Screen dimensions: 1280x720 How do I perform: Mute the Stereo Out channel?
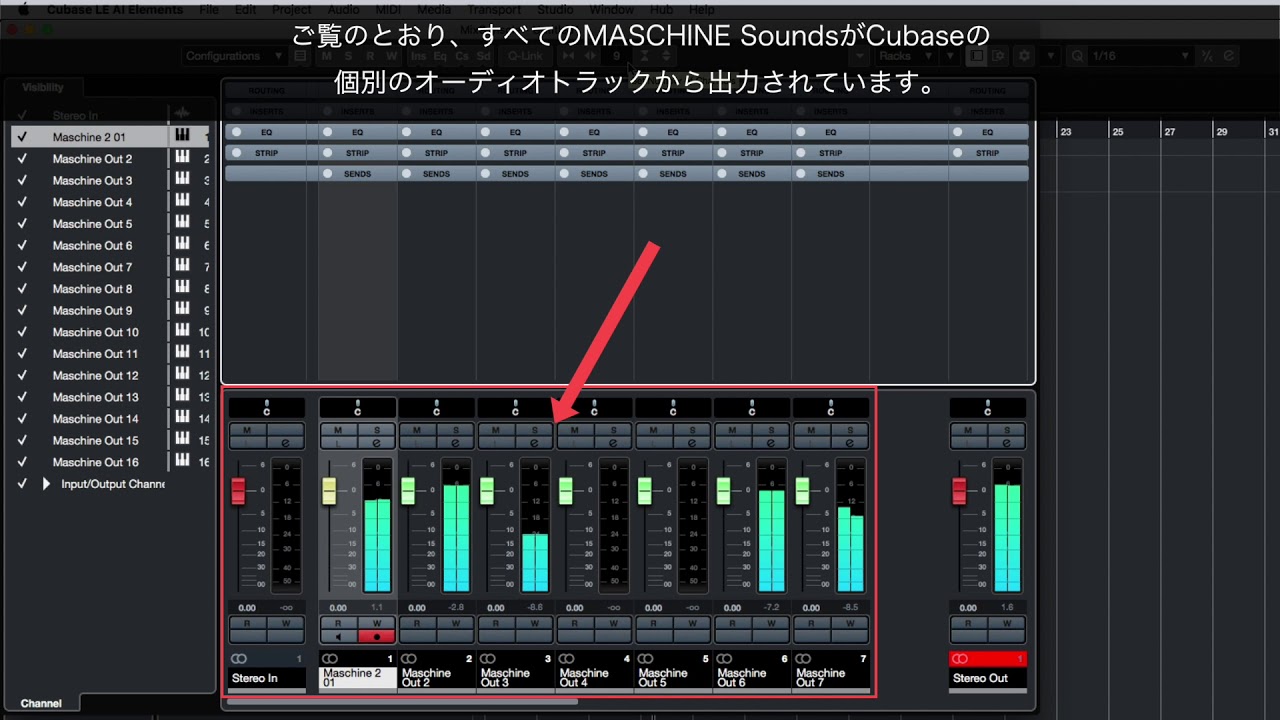click(x=969, y=430)
